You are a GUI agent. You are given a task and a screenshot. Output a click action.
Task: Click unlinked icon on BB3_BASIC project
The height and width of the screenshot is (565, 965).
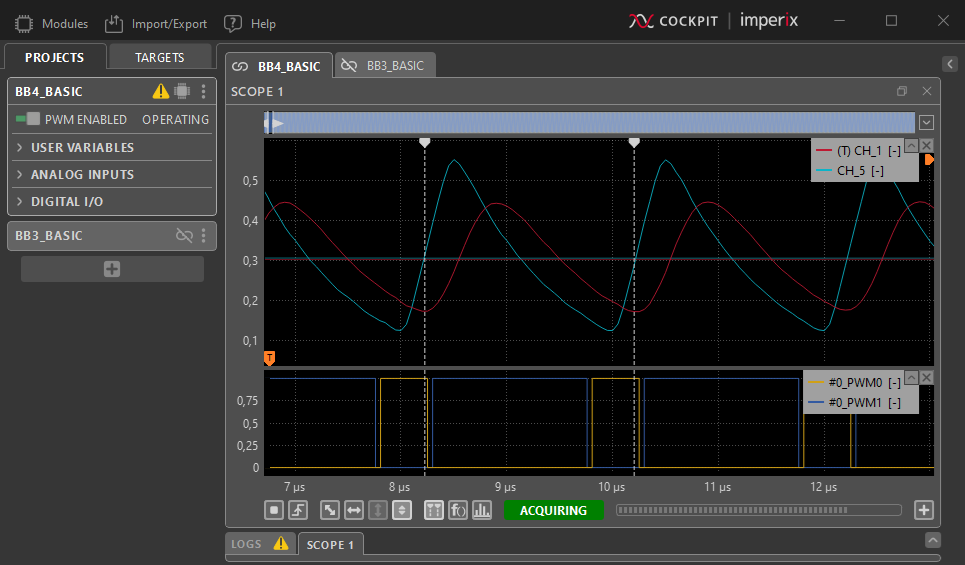pyautogui.click(x=183, y=236)
